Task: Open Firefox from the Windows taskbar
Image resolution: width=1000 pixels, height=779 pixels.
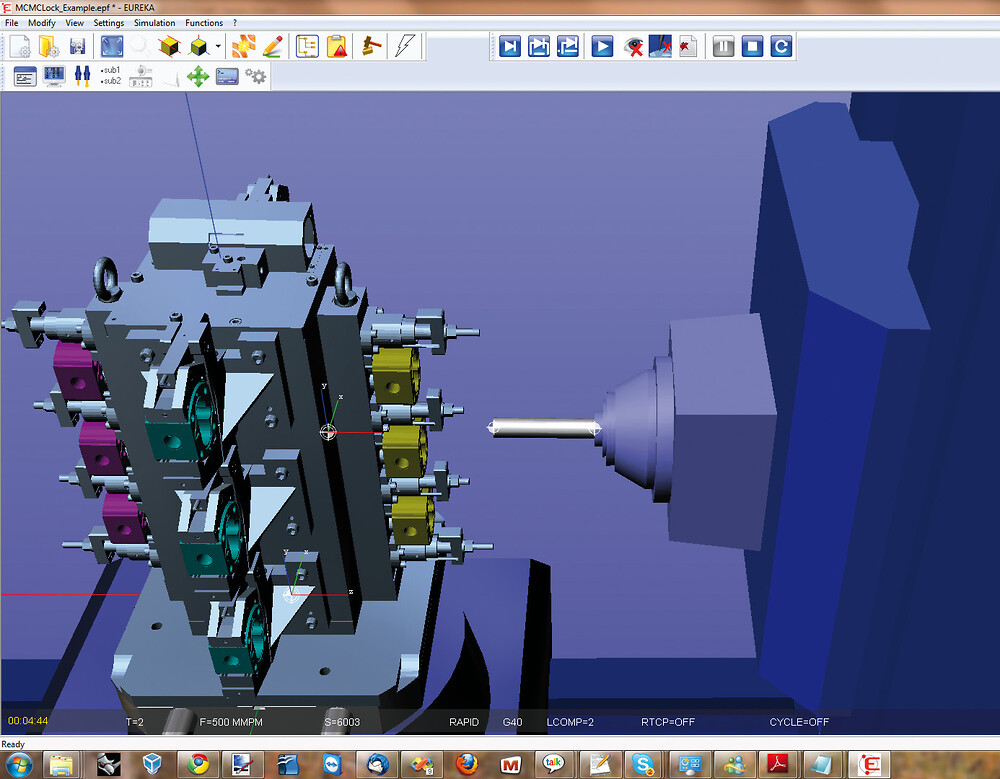Action: click(466, 764)
